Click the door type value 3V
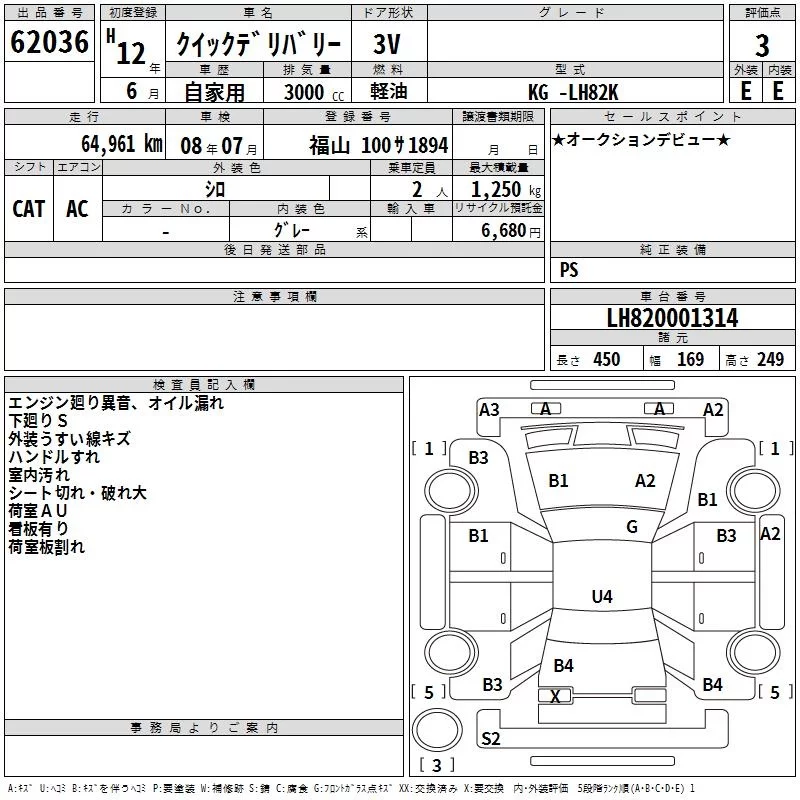The height and width of the screenshot is (800, 800). pyautogui.click(x=387, y=44)
